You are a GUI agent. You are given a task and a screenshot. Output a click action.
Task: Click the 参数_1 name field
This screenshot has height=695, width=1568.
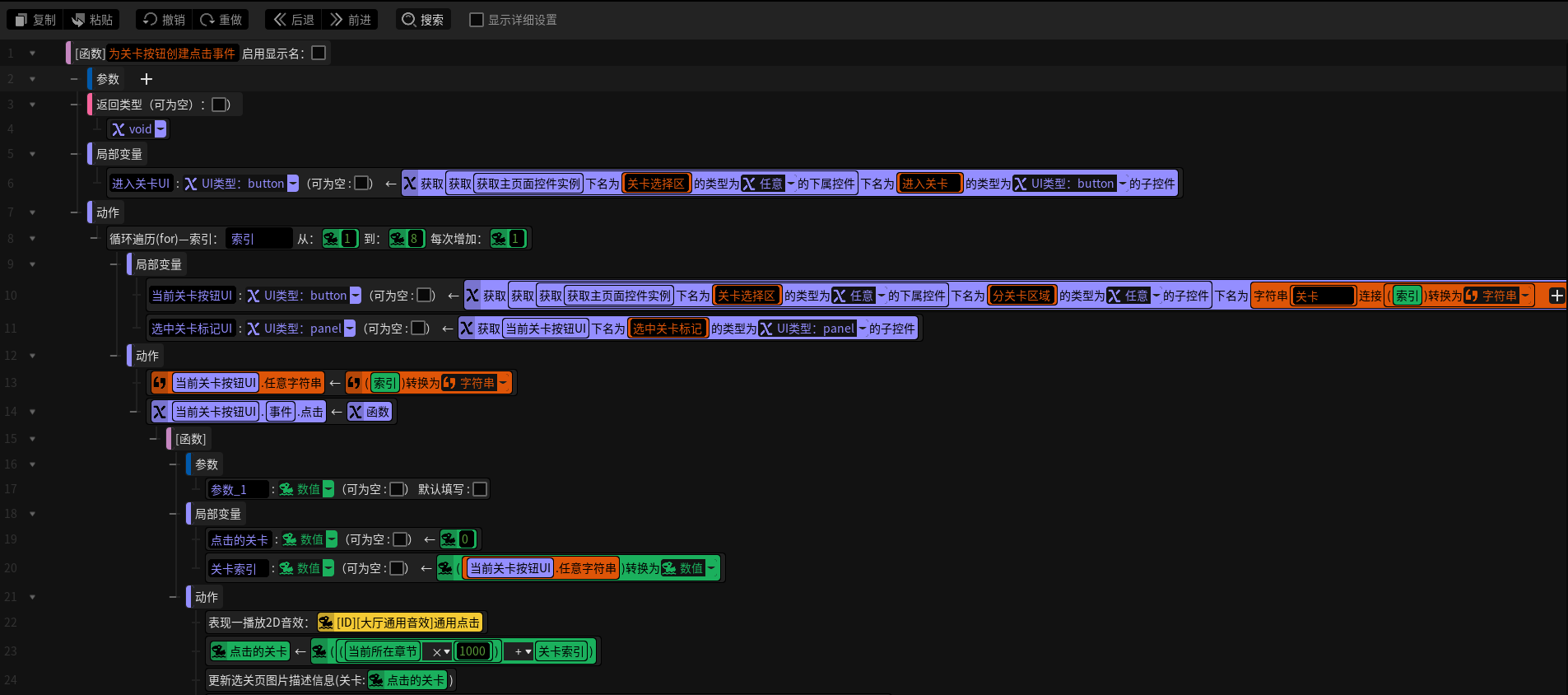point(238,489)
